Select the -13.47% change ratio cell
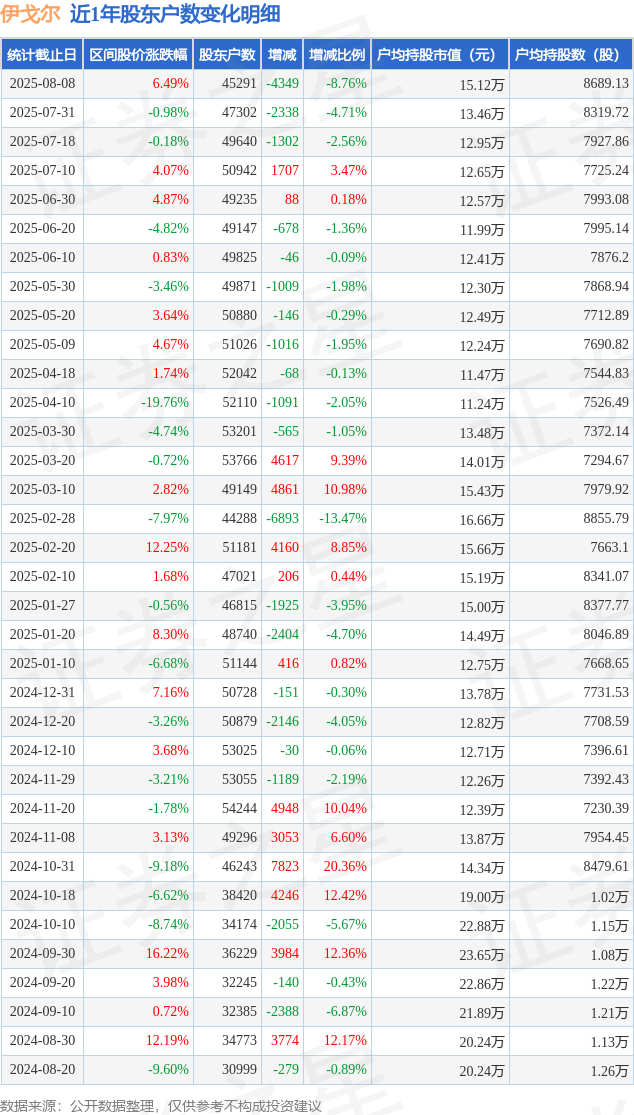Image resolution: width=634 pixels, height=1115 pixels. [x=342, y=519]
